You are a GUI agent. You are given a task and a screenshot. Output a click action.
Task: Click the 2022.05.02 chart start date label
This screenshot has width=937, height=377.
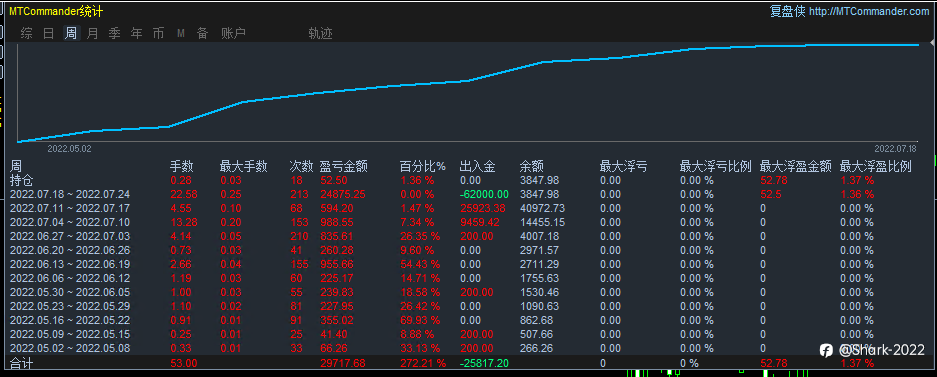point(69,148)
